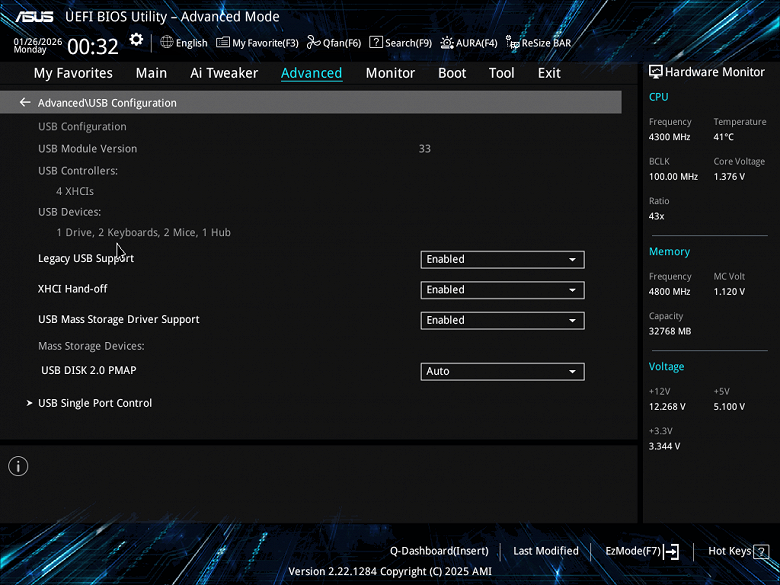Click the Hardware Monitor display icon
Screen dimensions: 780x585
click(656, 72)
